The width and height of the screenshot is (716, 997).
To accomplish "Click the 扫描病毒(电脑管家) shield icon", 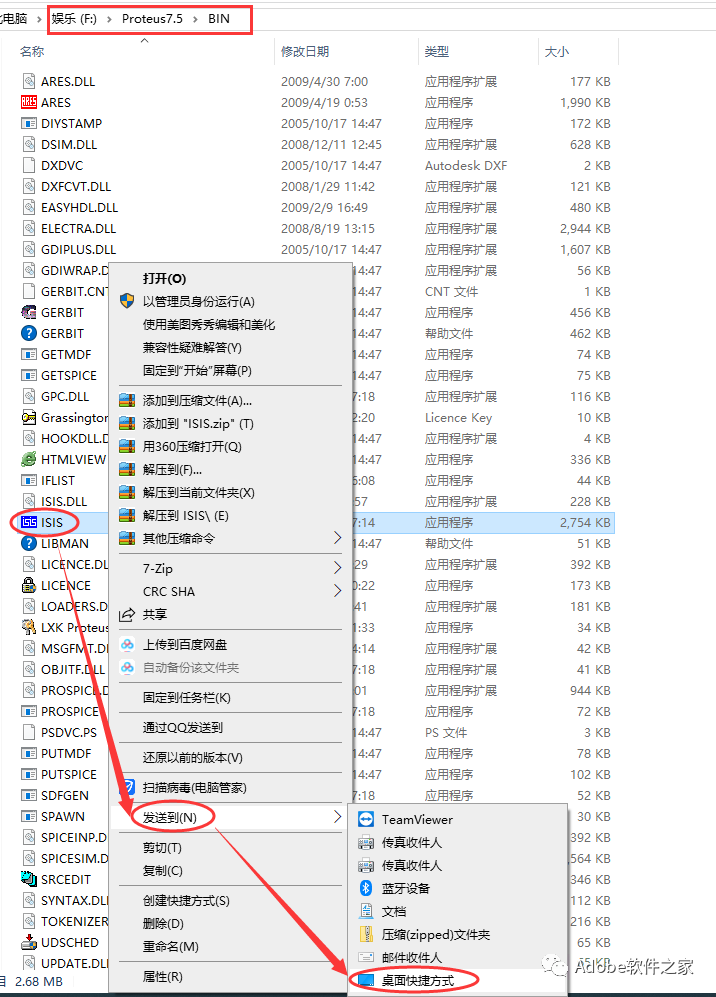I will pos(127,787).
